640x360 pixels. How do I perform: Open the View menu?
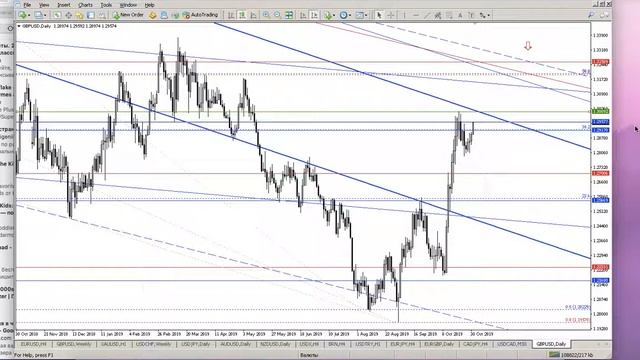tap(44, 5)
